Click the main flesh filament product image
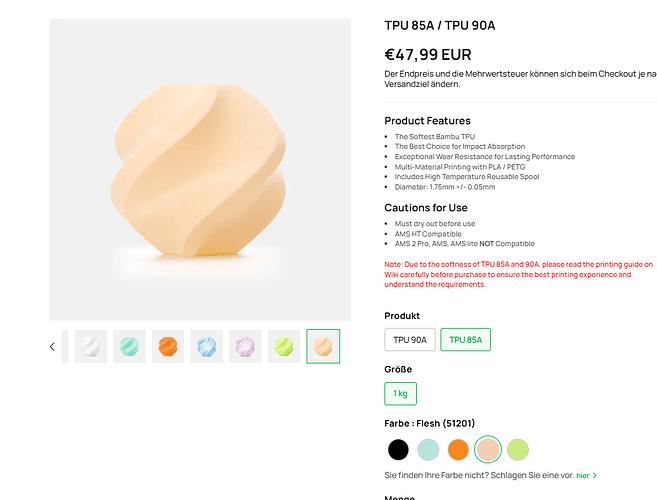The width and height of the screenshot is (657, 500). (200, 170)
